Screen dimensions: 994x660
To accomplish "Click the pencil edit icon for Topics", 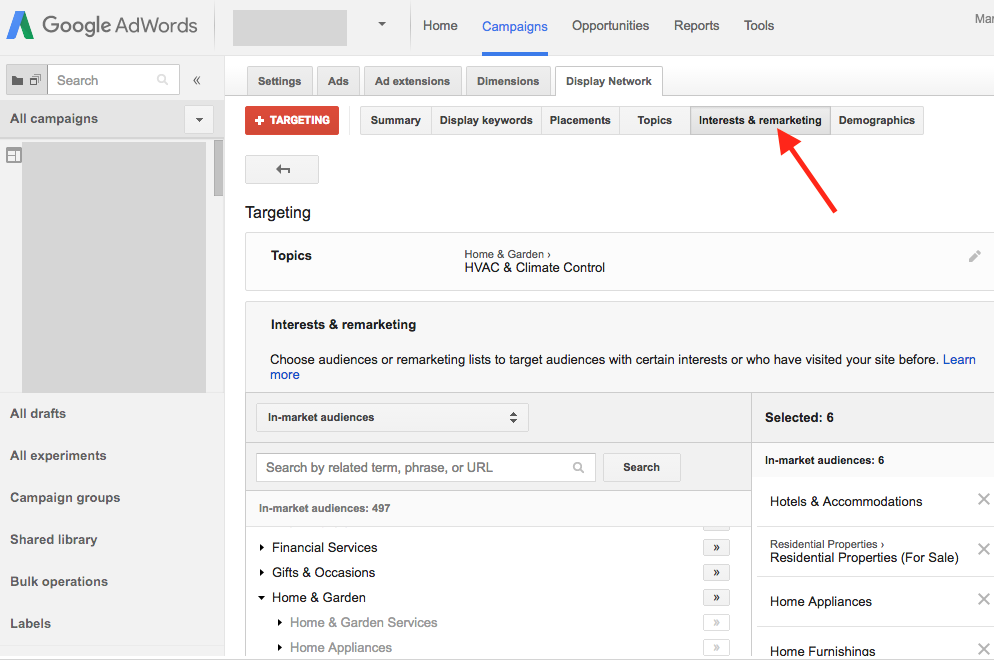I will point(974,256).
